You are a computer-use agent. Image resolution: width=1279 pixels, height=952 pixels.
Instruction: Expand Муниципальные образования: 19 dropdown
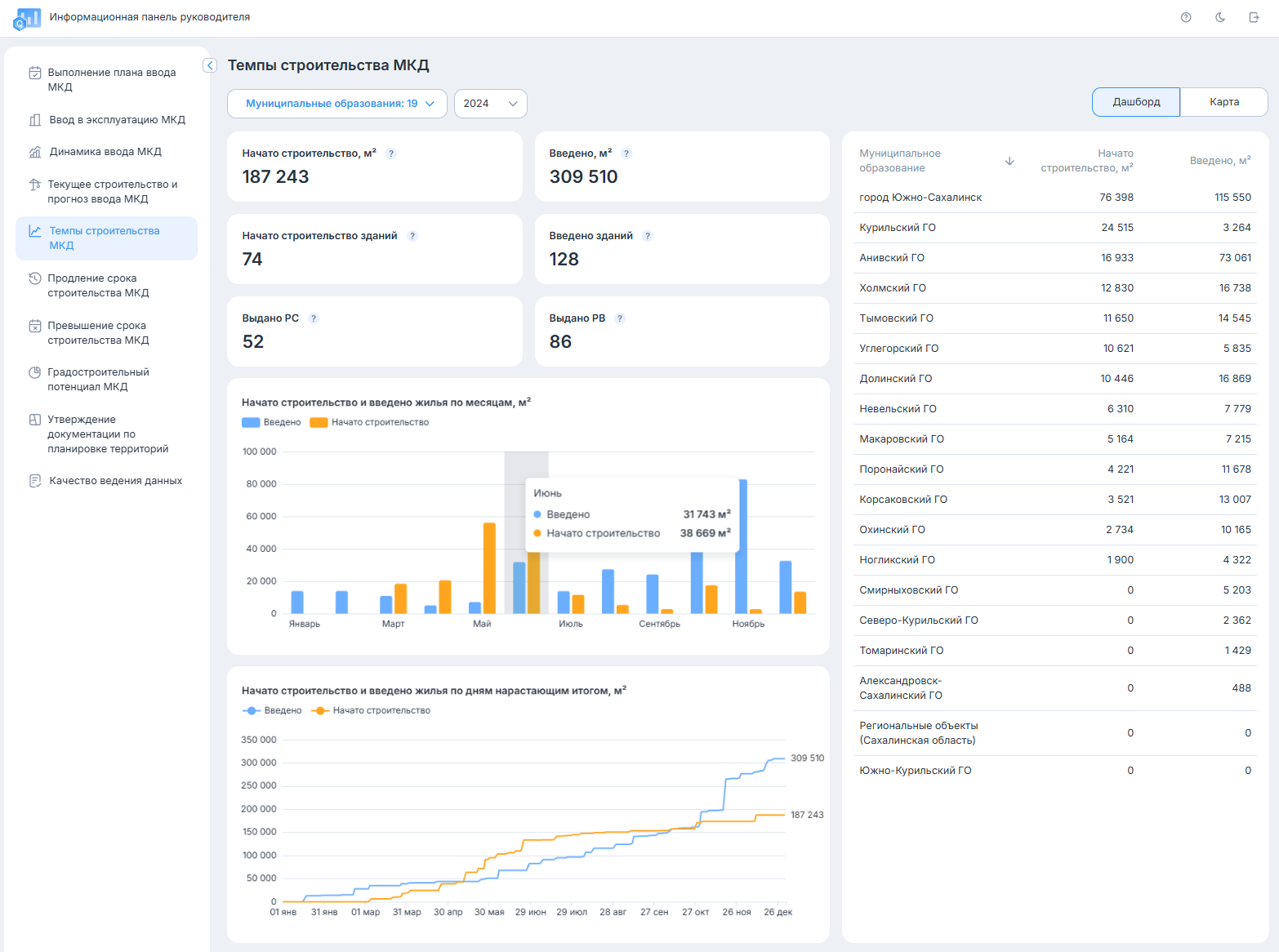[x=337, y=104]
